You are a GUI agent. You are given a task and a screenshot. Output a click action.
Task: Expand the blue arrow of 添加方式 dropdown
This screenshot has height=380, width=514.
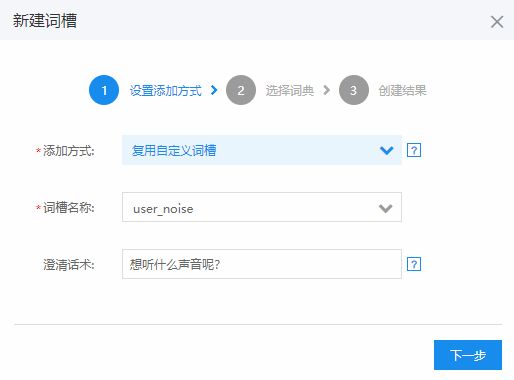click(x=386, y=150)
